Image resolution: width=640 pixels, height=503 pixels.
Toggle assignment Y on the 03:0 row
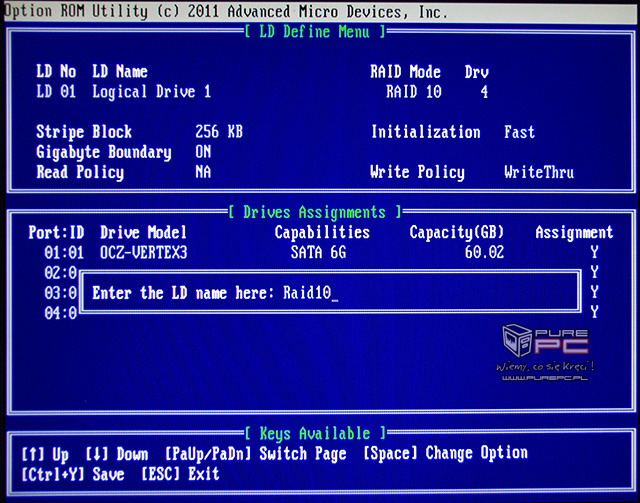pyautogui.click(x=594, y=292)
